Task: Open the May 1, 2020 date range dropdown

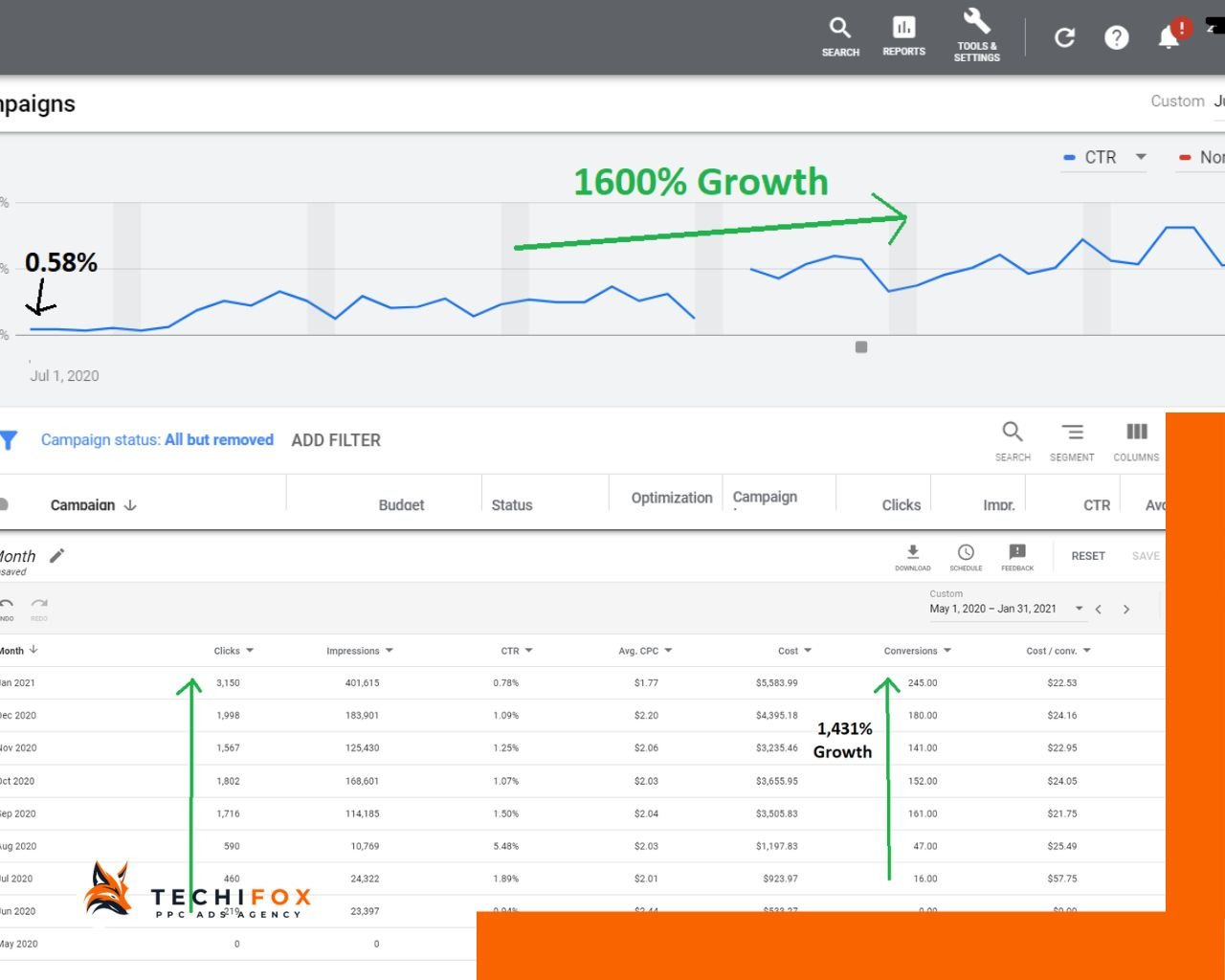Action: 1080,609
